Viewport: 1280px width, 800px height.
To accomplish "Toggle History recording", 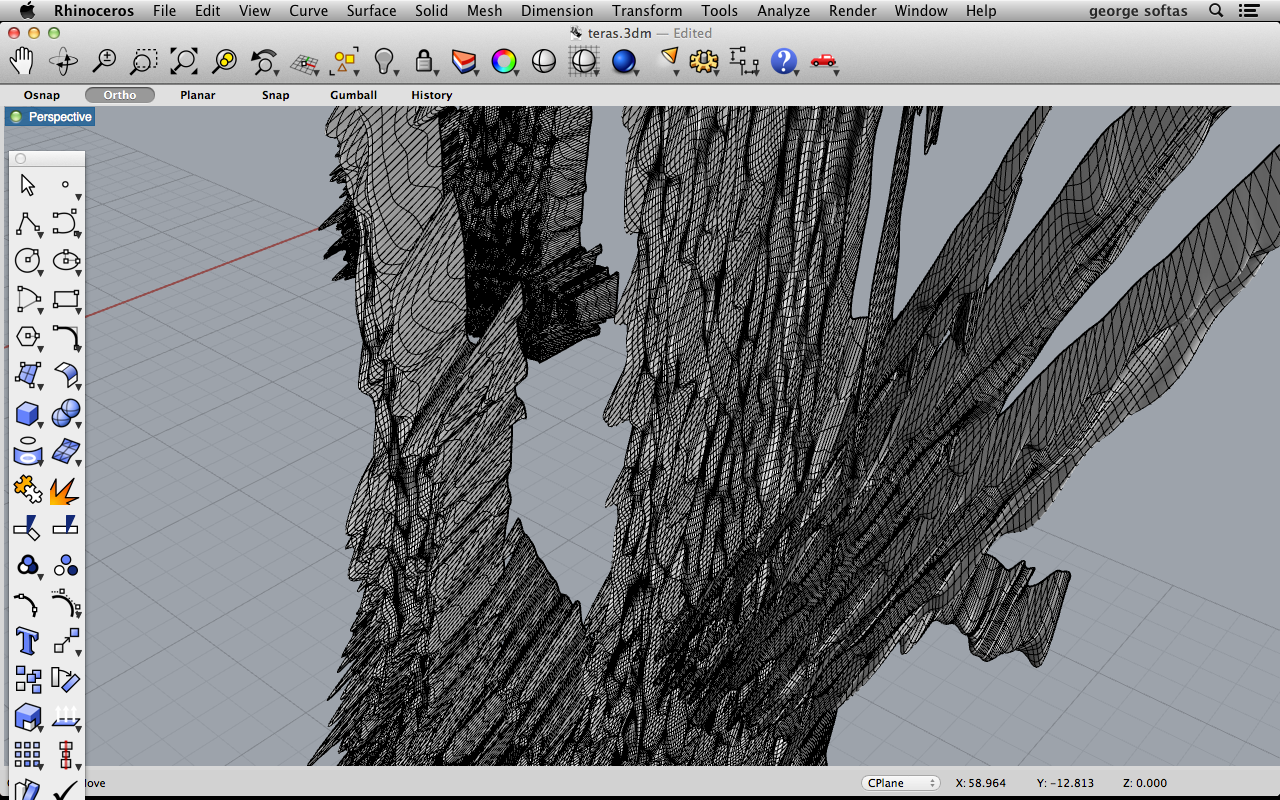I will click(432, 95).
